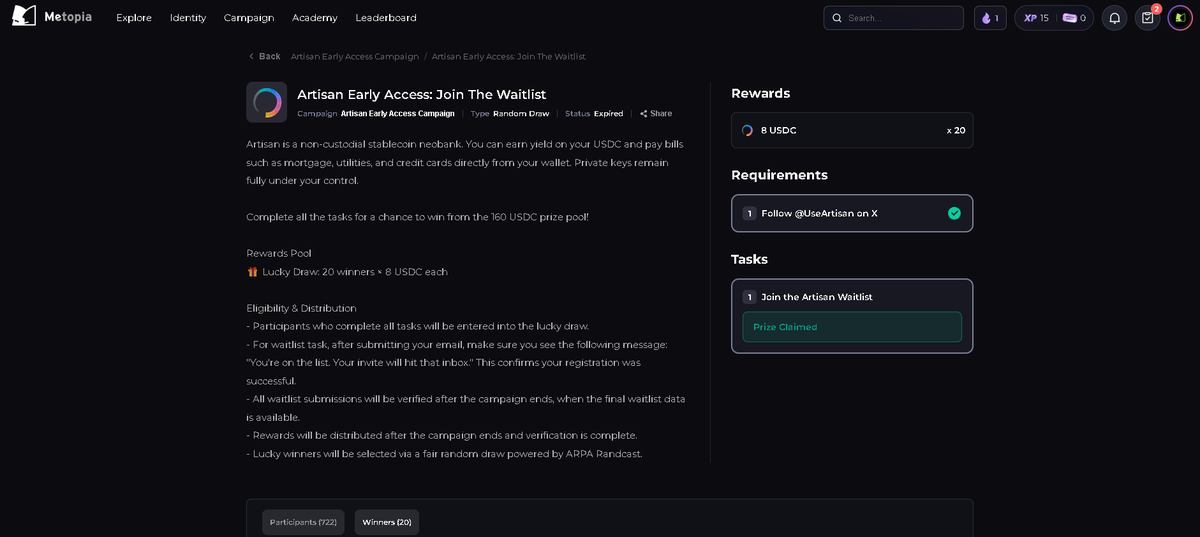Open the Join the Artisan Waitlist task
Viewport: 1200px width, 537px height.
click(x=852, y=316)
